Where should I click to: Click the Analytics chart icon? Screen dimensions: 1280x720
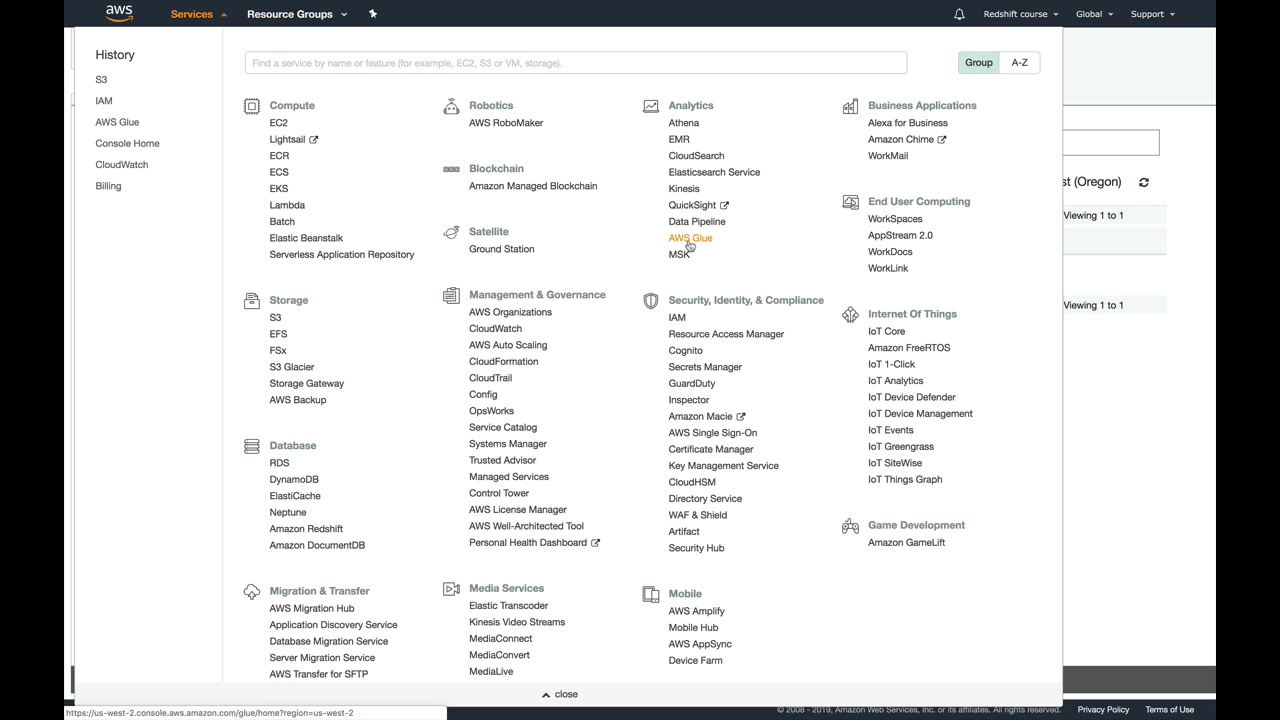[x=651, y=106]
